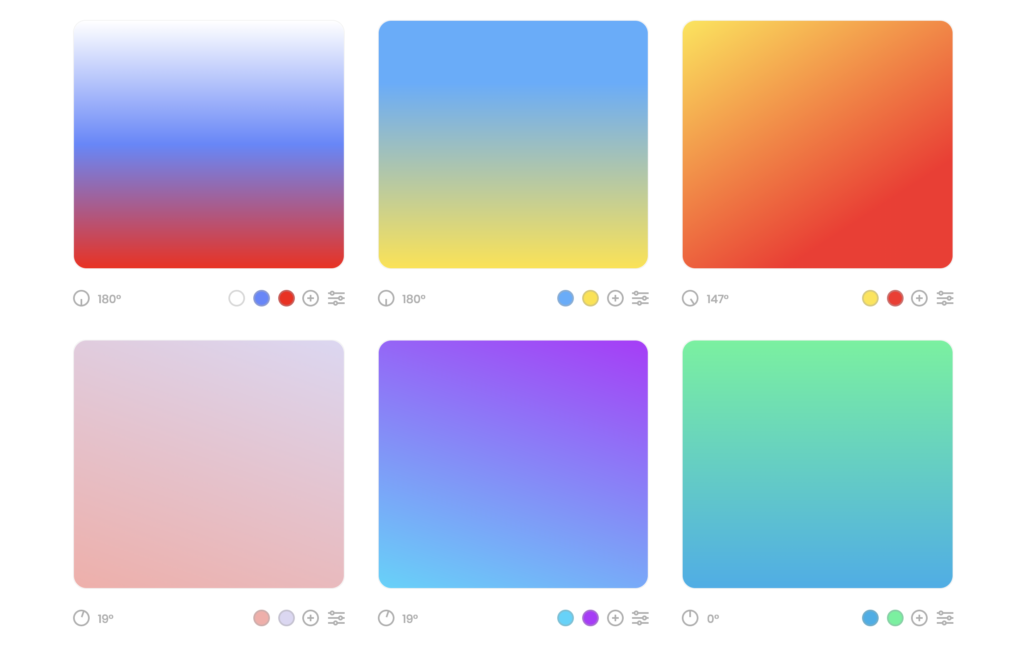Add a color stop to yellow-red gradient
Image resolution: width=1024 pixels, height=657 pixels.
(x=920, y=298)
